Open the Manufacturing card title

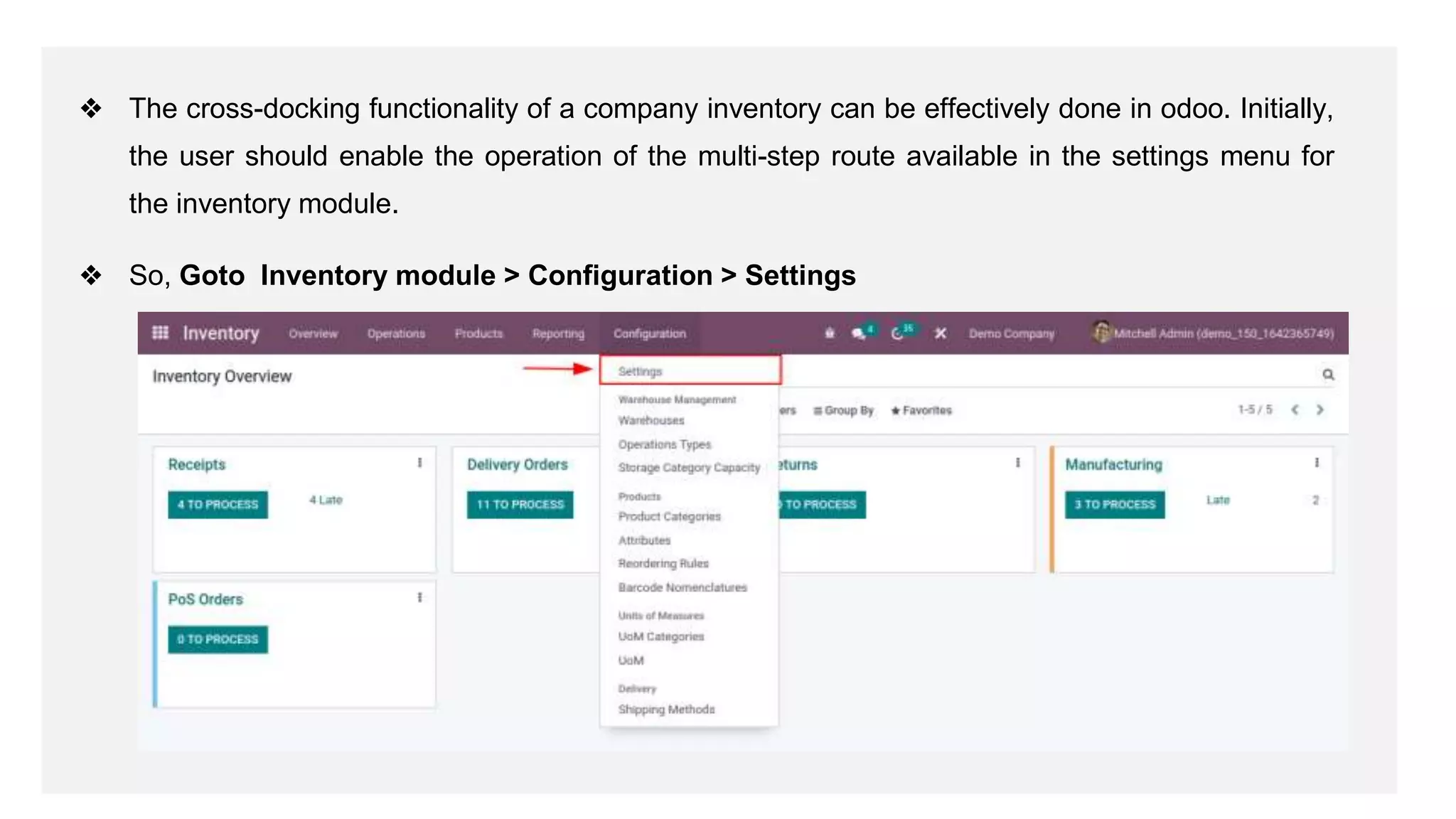[1113, 464]
